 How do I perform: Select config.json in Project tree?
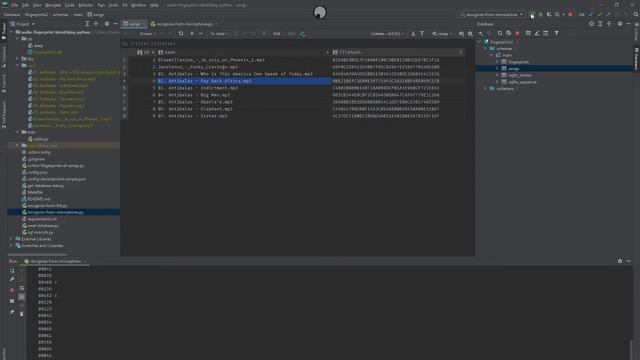[x=37, y=172]
